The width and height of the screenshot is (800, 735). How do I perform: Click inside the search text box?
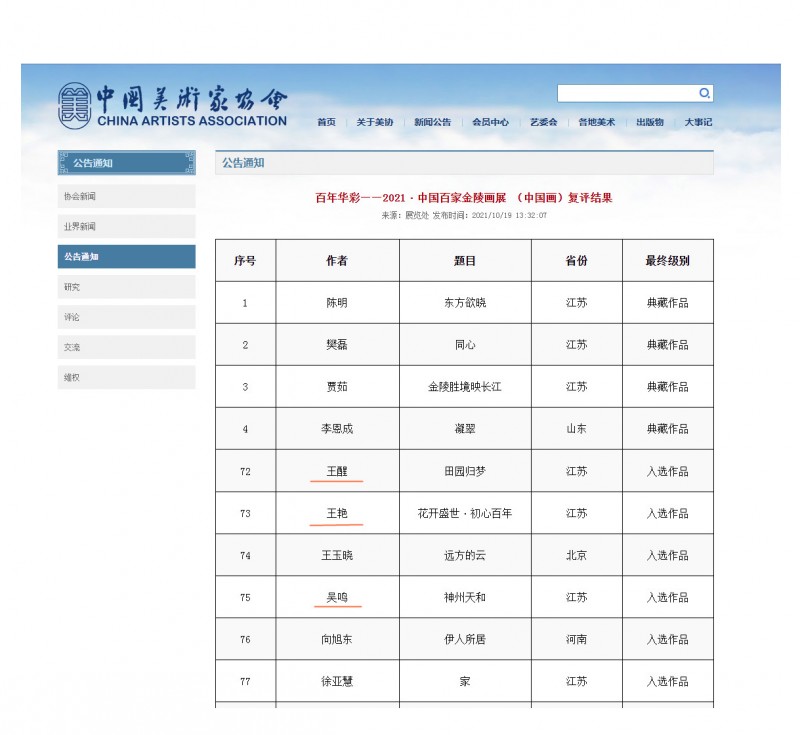click(626, 93)
